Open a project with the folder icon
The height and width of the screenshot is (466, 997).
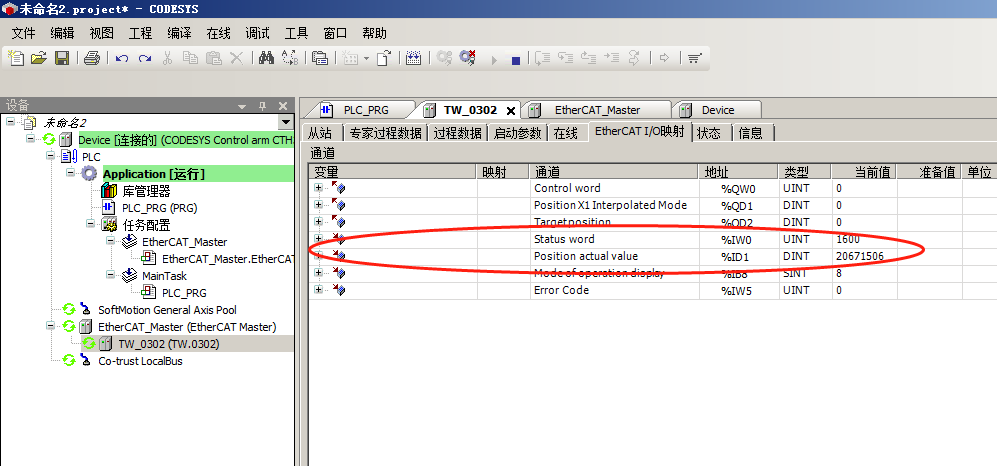pos(39,58)
